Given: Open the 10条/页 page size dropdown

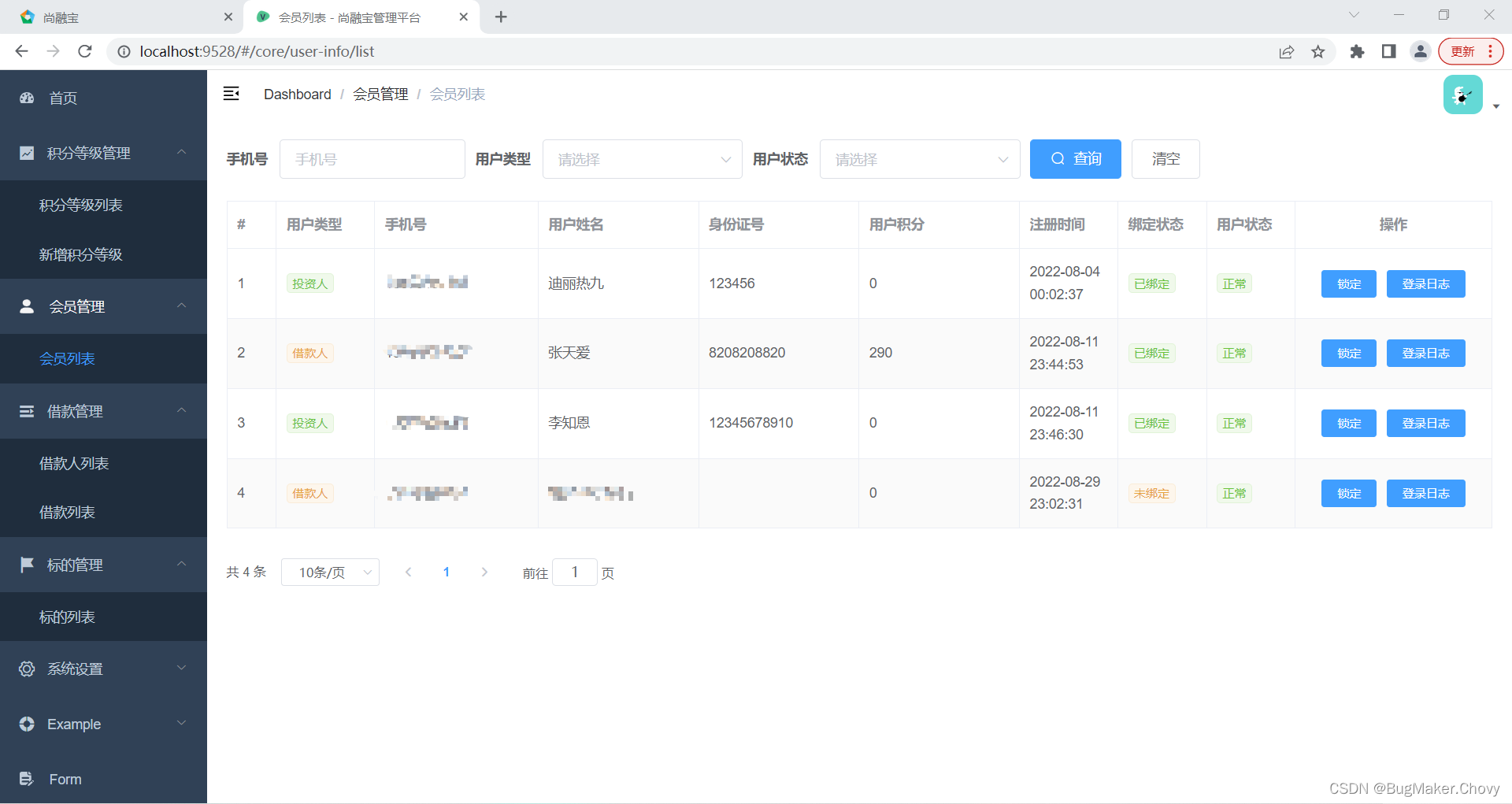Looking at the screenshot, I should tap(330, 572).
